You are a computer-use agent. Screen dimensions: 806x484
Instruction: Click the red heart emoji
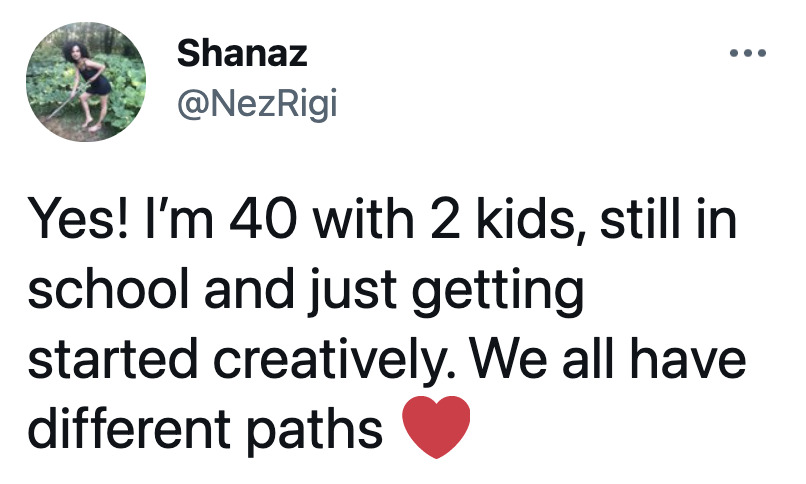(x=436, y=427)
